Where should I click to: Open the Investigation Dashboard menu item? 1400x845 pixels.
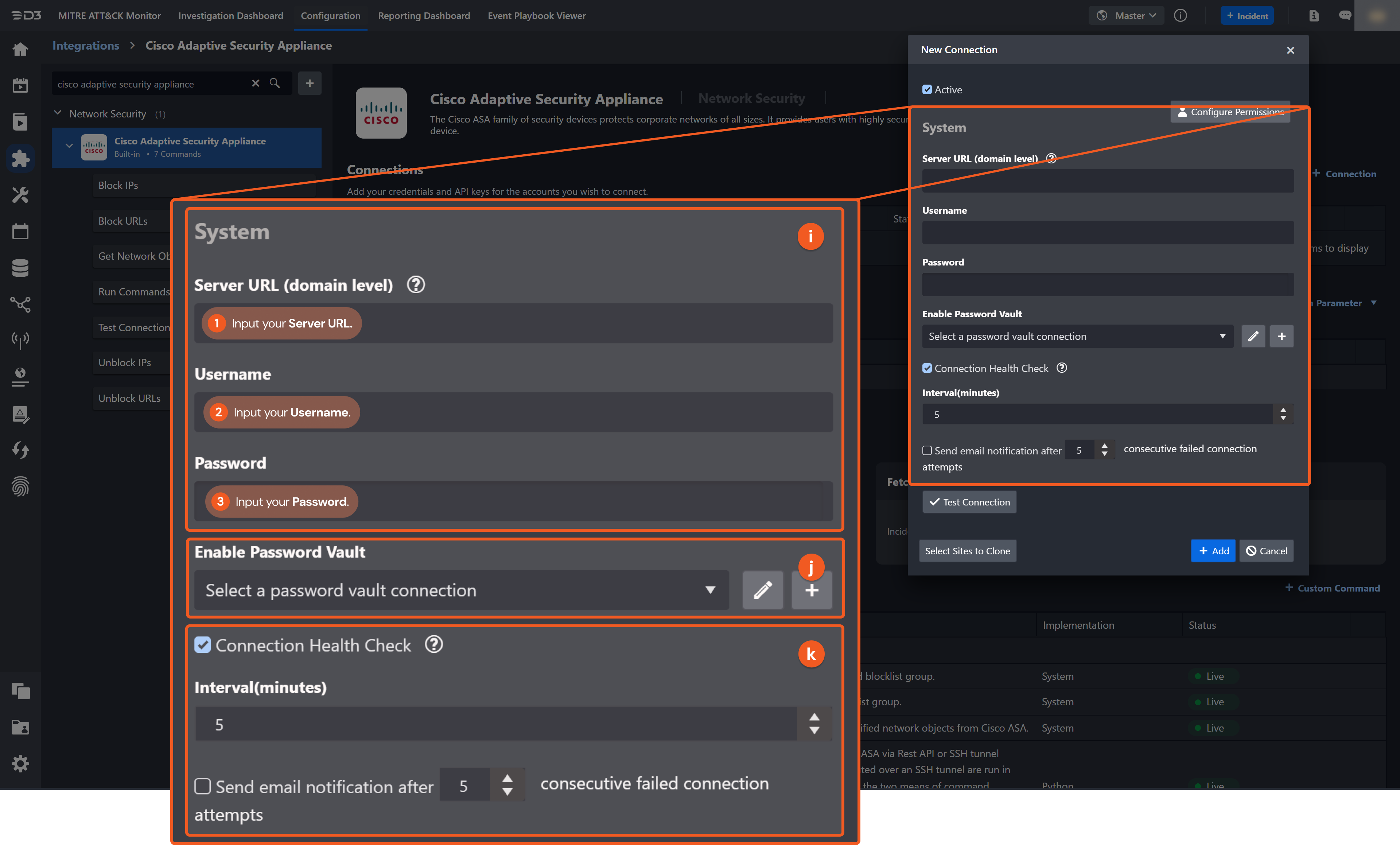(231, 15)
